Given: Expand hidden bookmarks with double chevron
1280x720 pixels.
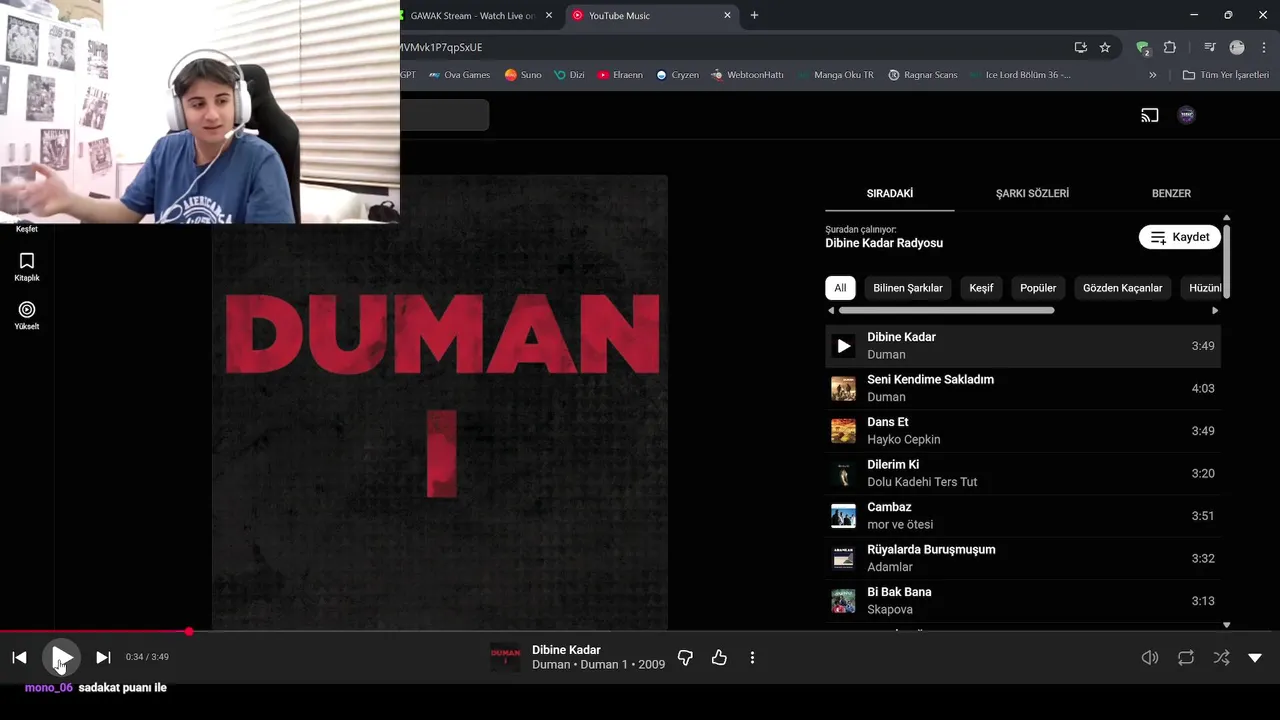Looking at the screenshot, I should (x=1153, y=75).
